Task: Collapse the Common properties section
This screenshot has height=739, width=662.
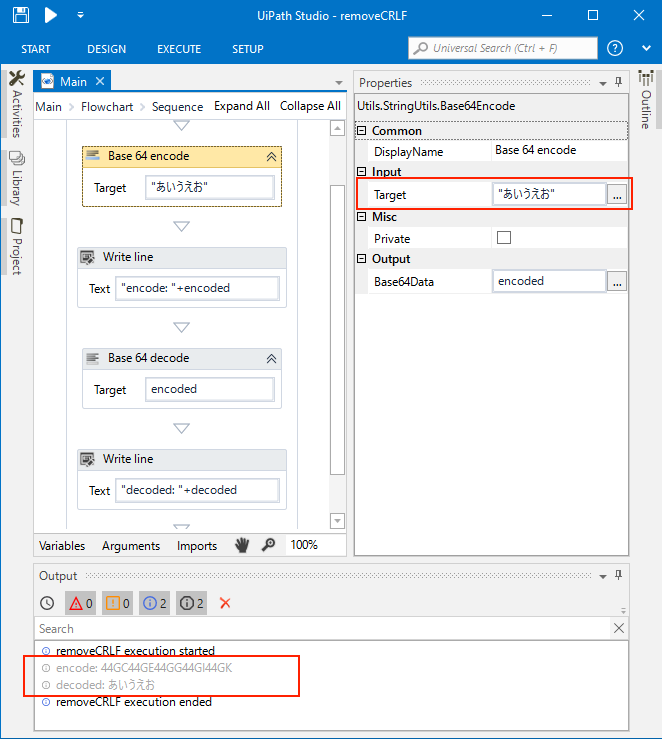Action: pos(362,131)
